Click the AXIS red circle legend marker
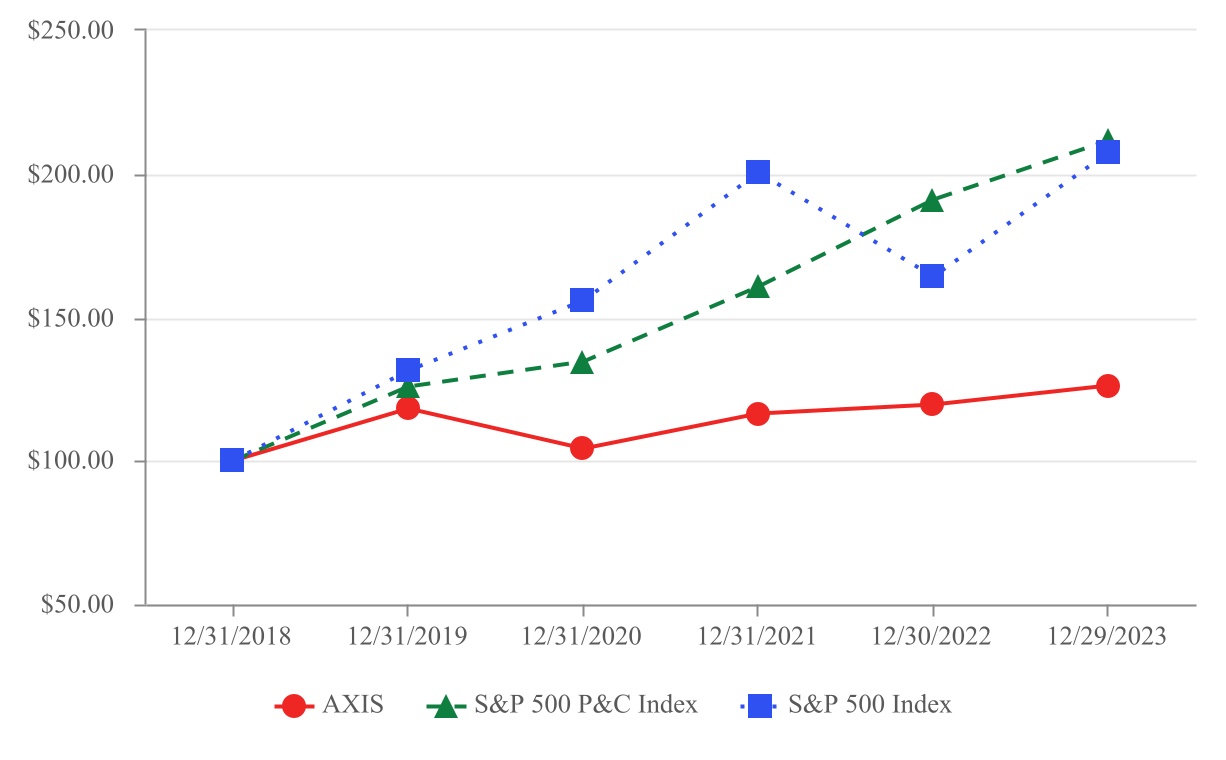 [293, 705]
